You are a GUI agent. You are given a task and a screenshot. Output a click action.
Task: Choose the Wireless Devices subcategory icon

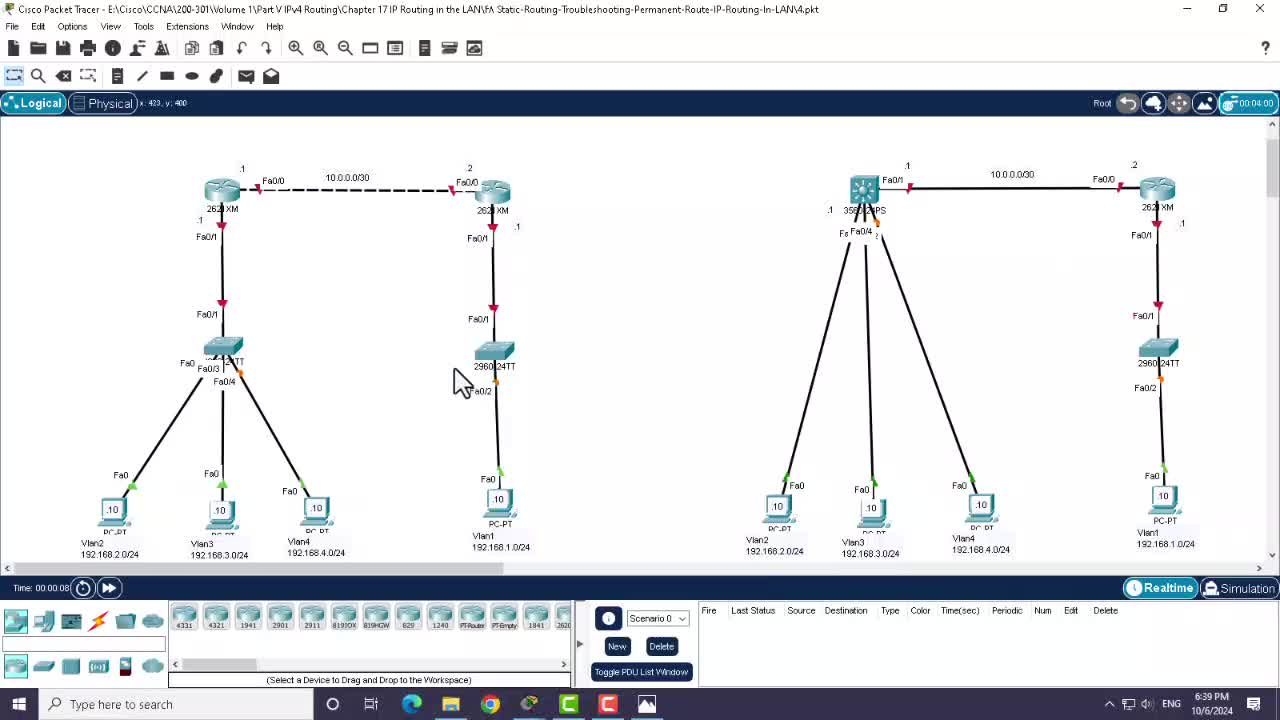pyautogui.click(x=98, y=666)
